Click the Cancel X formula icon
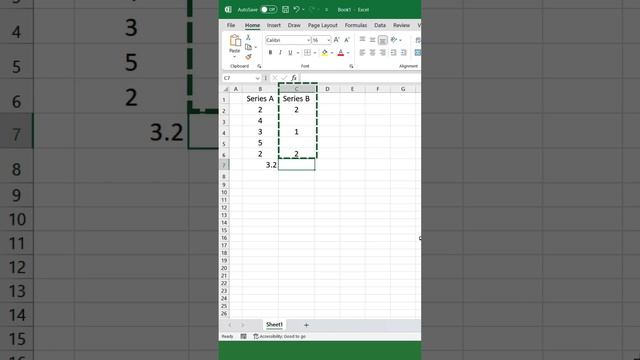Image resolution: width=640 pixels, height=360 pixels. (x=275, y=78)
